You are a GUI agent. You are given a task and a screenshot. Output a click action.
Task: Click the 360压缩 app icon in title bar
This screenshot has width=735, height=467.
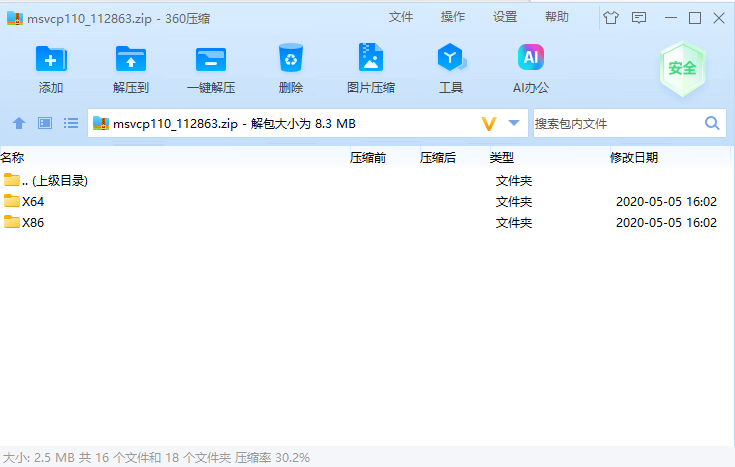(15, 18)
